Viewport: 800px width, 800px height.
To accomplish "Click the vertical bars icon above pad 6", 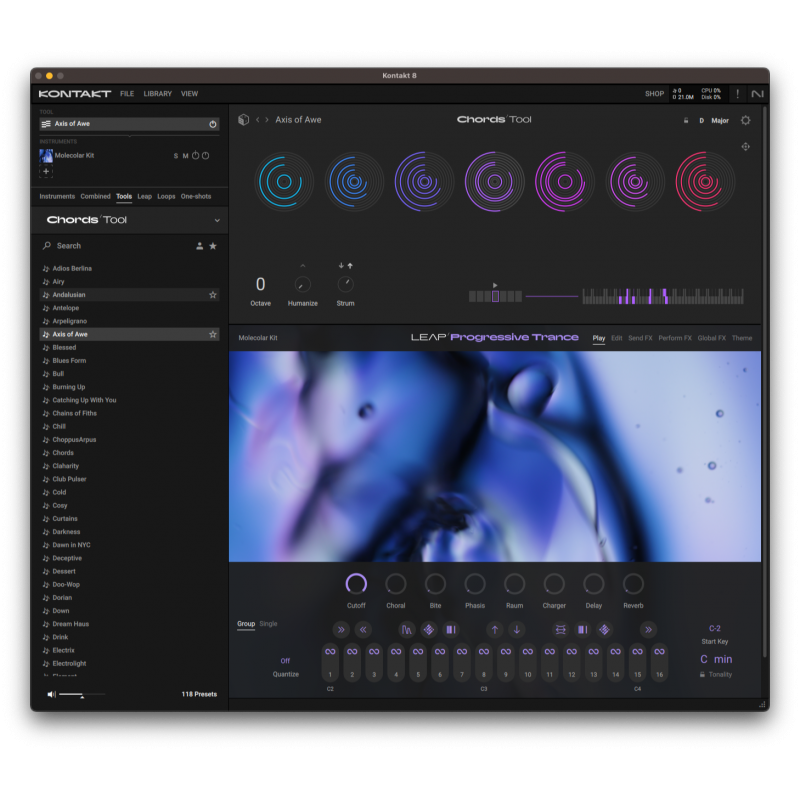I will coord(451,630).
